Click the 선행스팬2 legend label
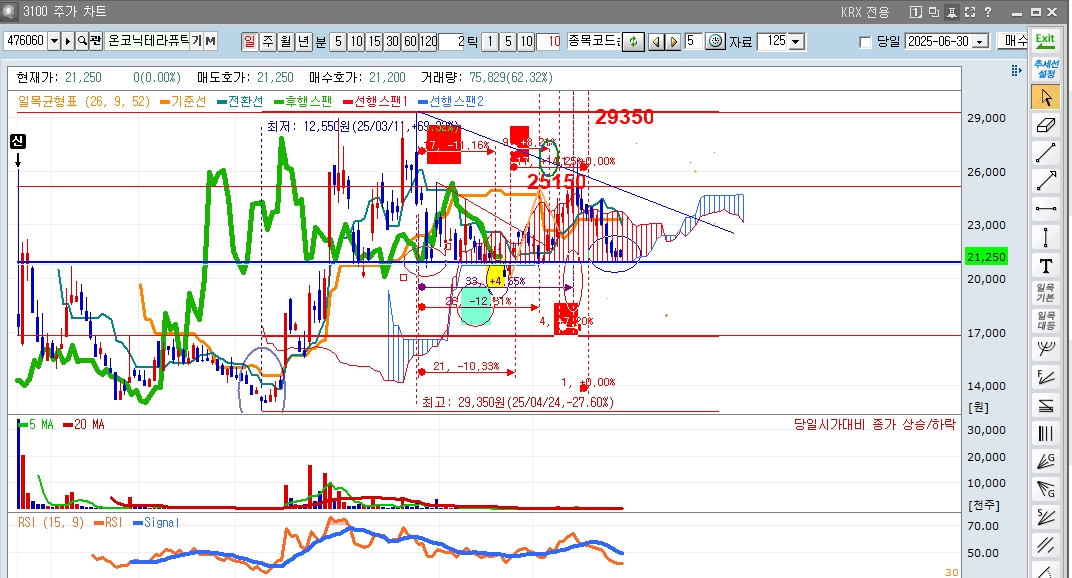 point(451,101)
